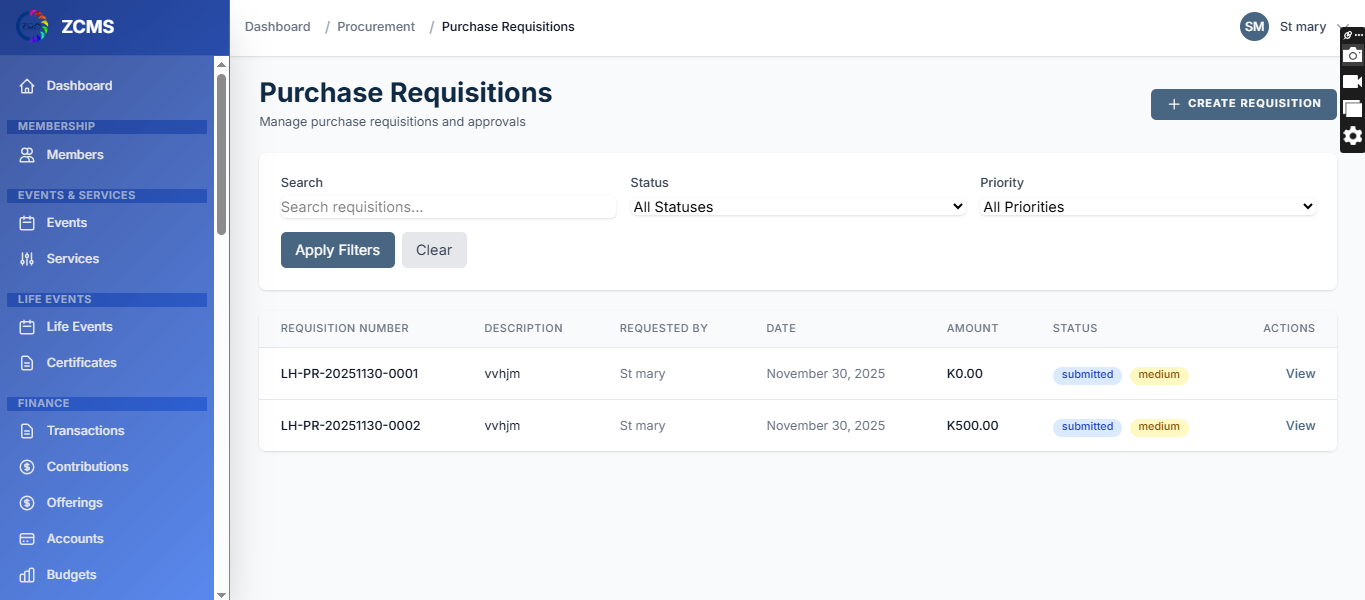
Task: Click the Certificates document icon
Action: [x=27, y=363]
